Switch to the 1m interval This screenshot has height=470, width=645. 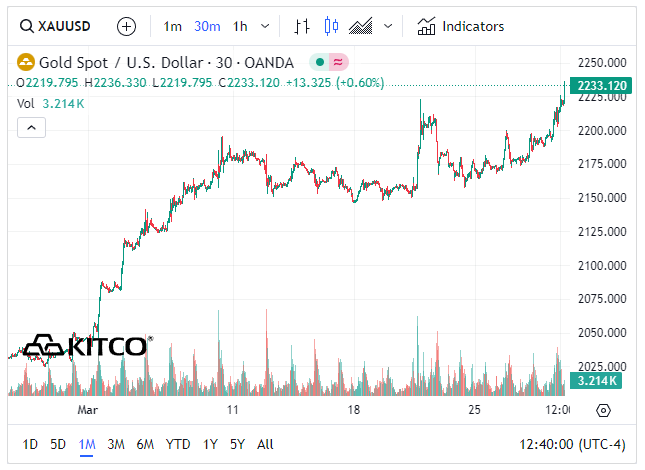click(x=173, y=26)
